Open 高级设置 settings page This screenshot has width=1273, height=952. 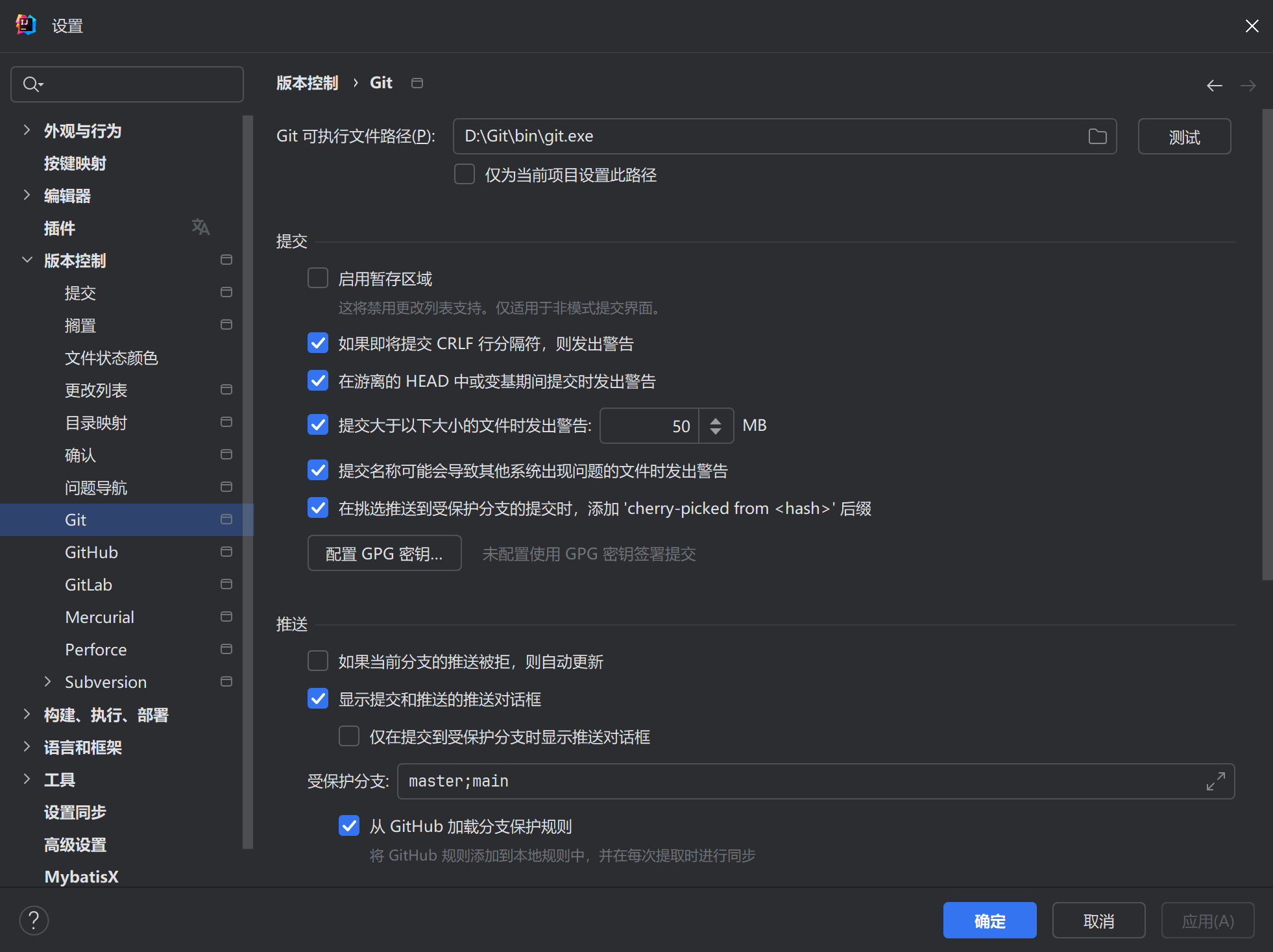(x=75, y=844)
